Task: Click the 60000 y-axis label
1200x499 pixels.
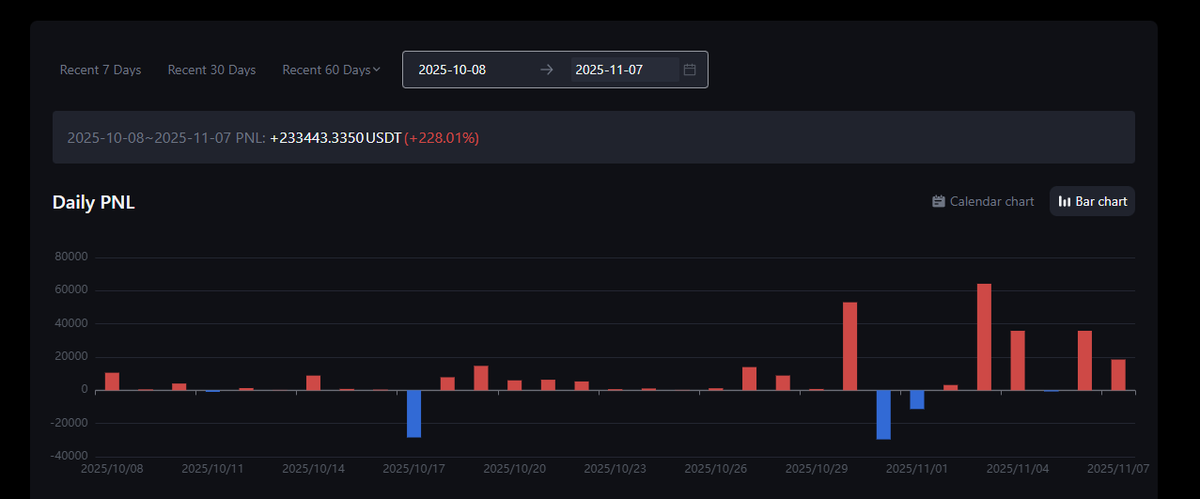Action: [x=73, y=290]
